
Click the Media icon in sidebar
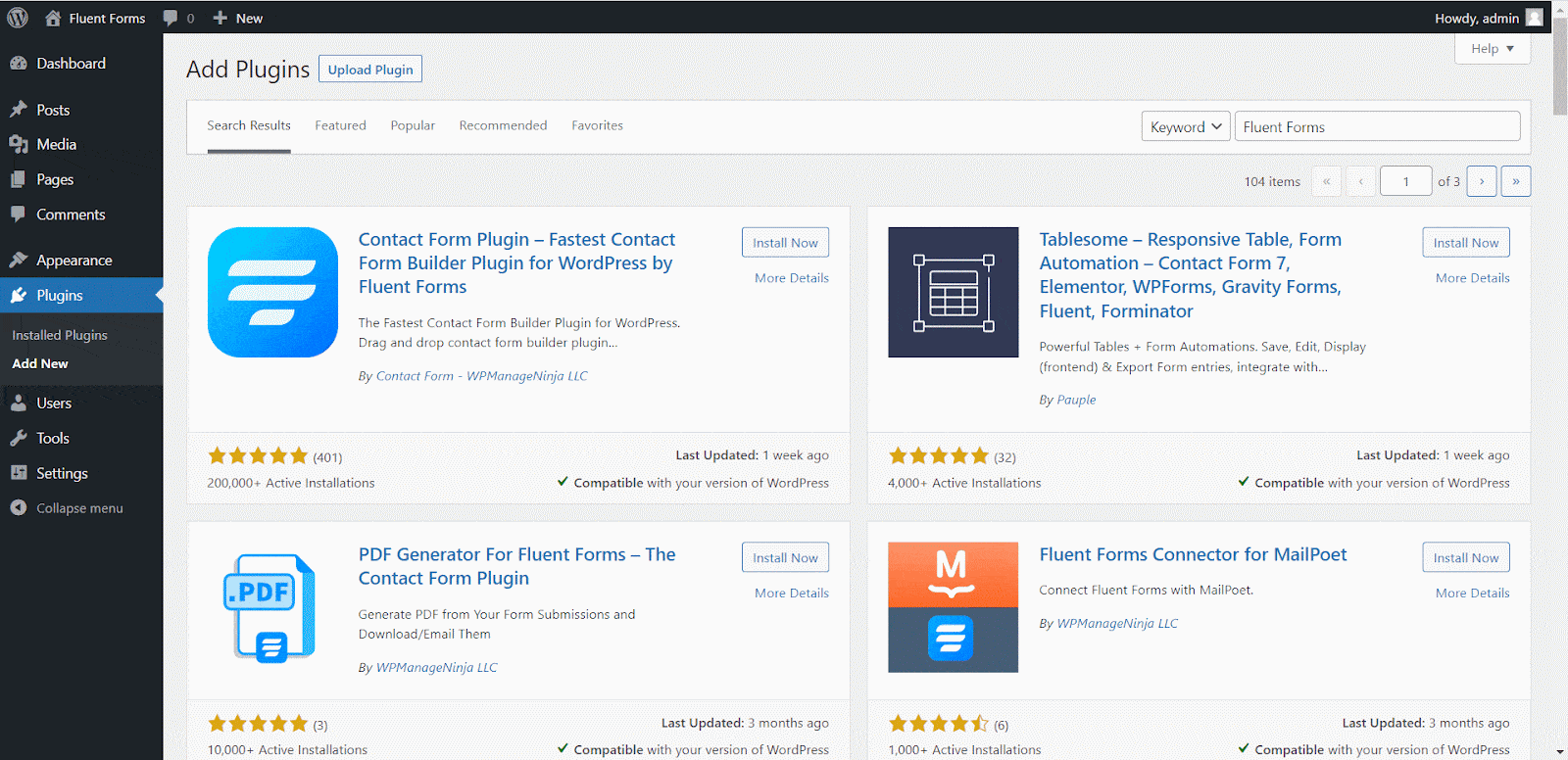point(19,145)
